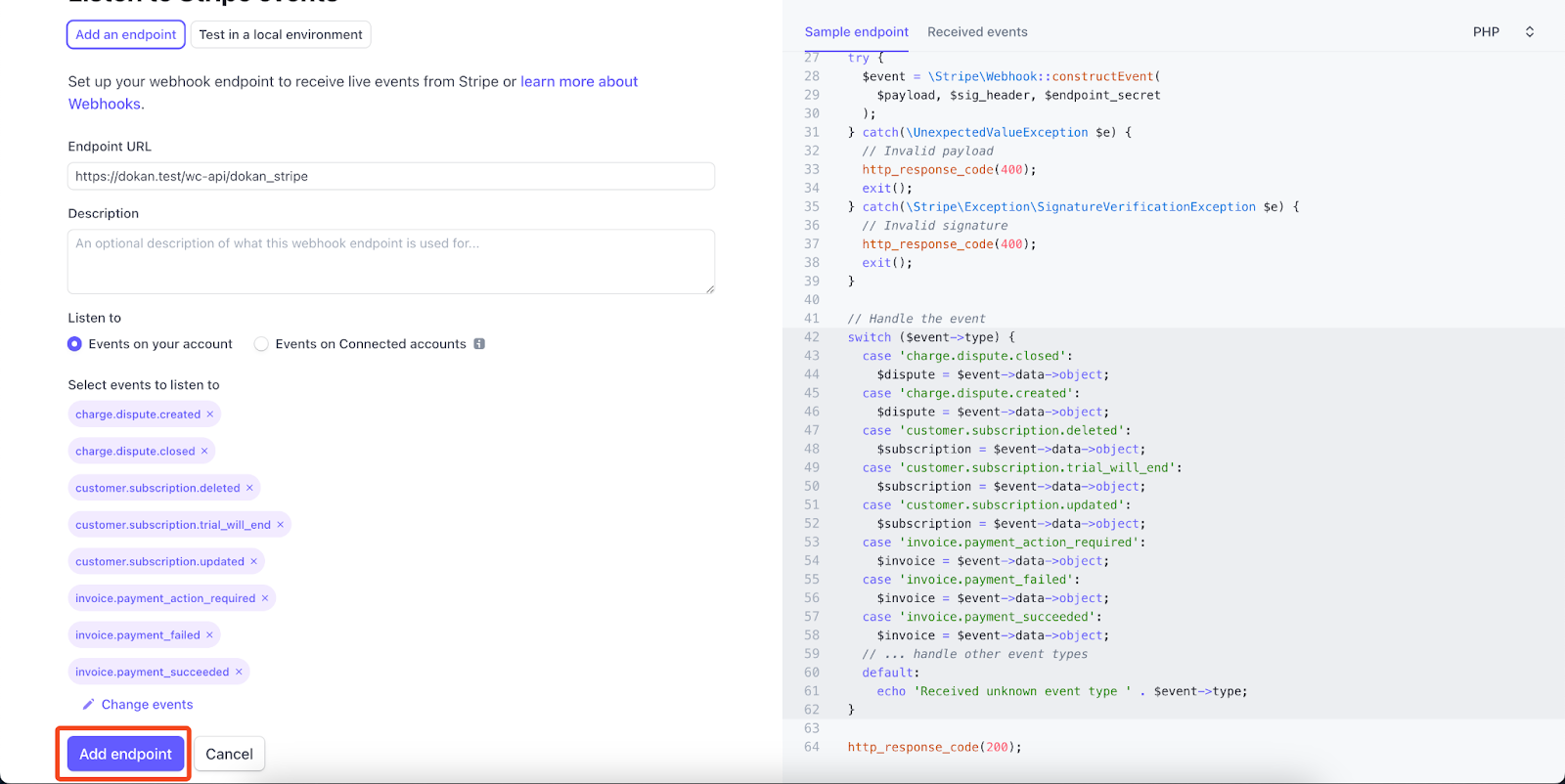This screenshot has width=1565, height=784.
Task: Click info icon next to Connected accounts
Action: tap(479, 344)
